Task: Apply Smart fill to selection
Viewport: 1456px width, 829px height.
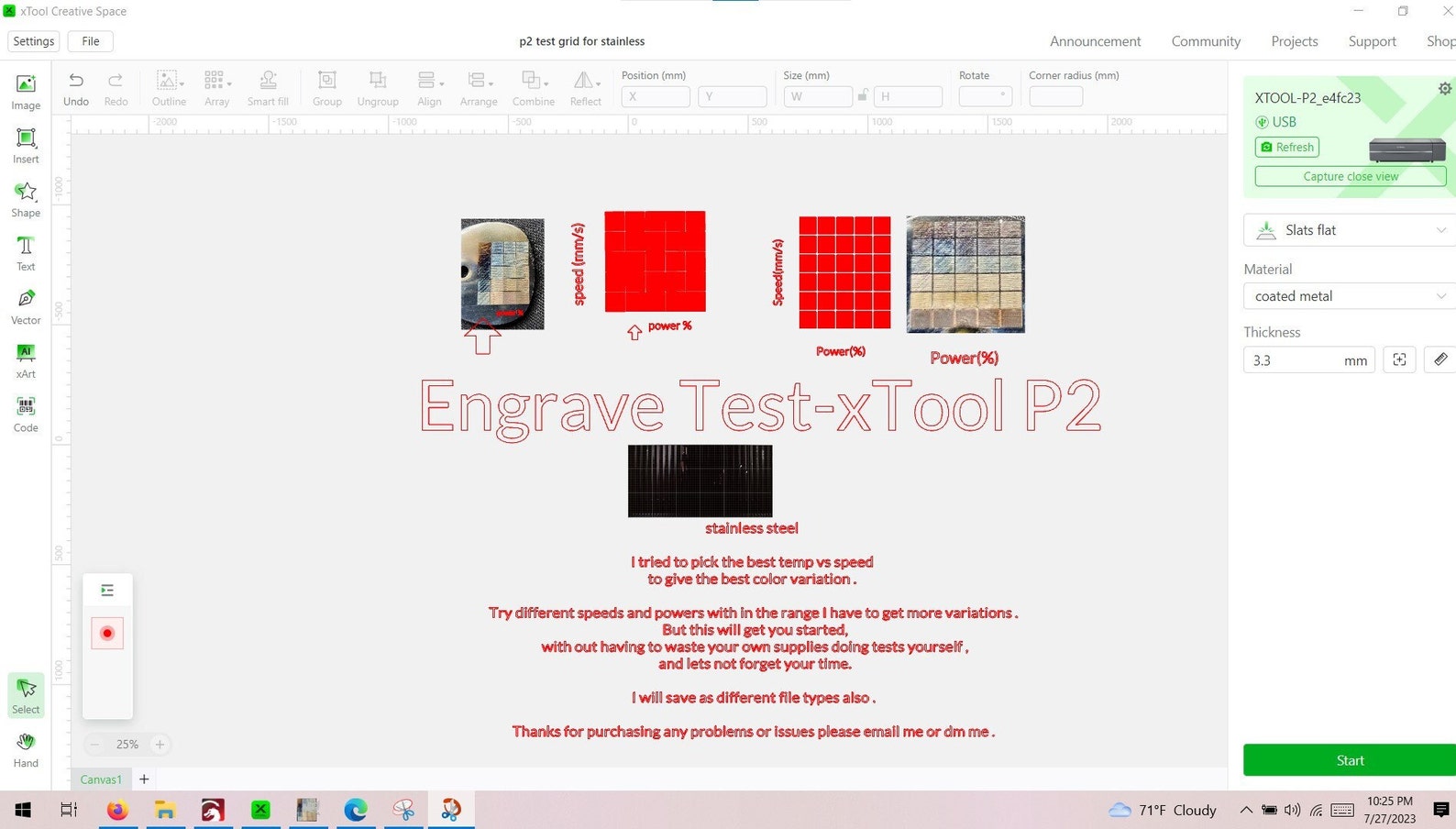Action: [268, 89]
